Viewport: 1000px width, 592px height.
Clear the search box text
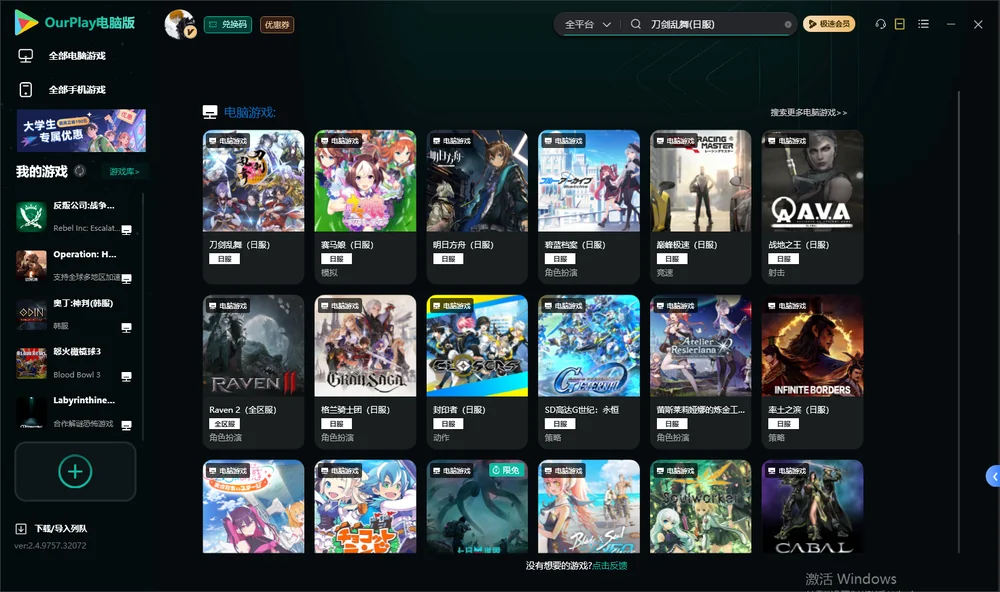tap(788, 25)
